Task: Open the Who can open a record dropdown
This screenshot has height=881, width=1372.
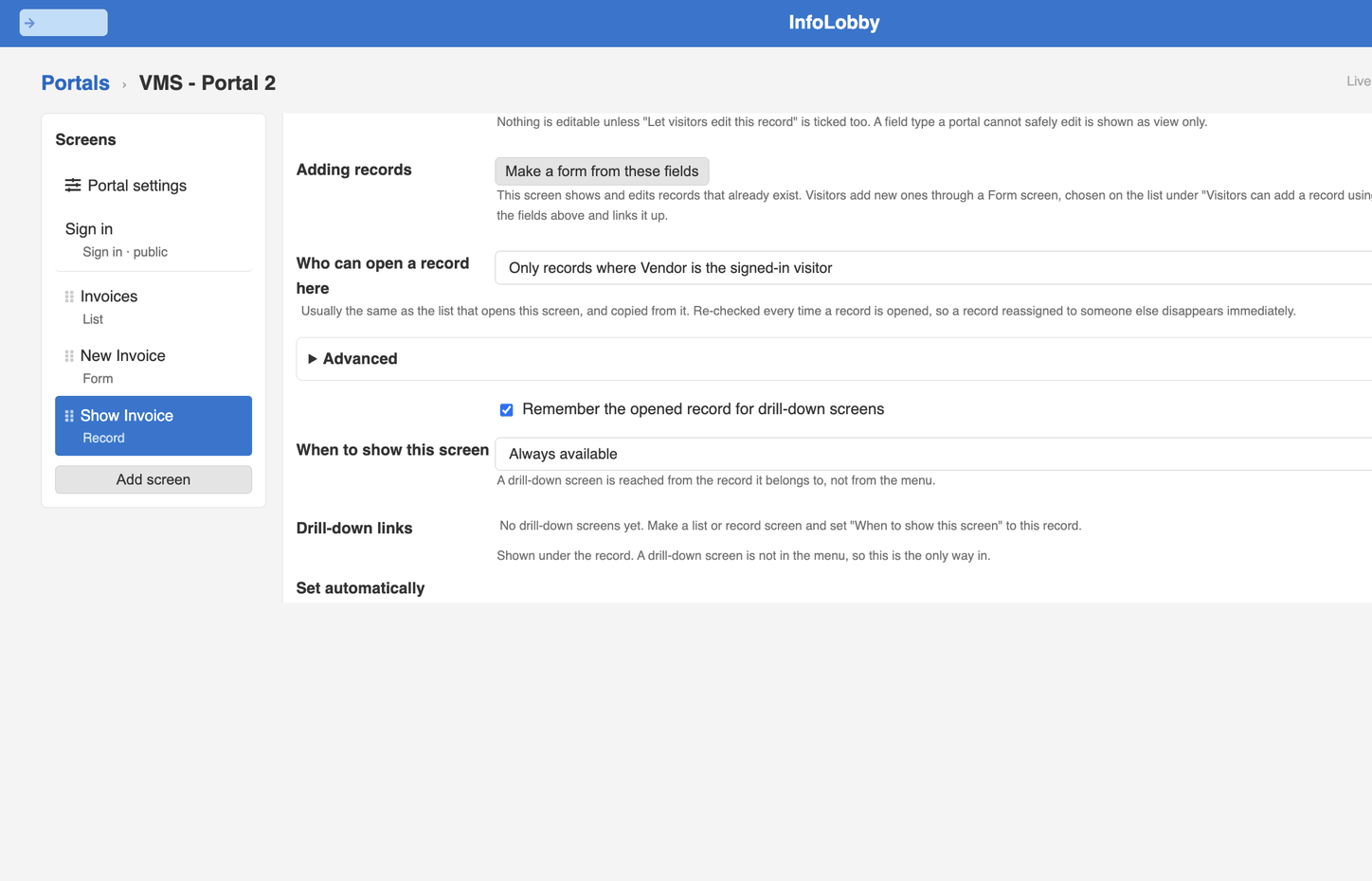Action: click(933, 268)
